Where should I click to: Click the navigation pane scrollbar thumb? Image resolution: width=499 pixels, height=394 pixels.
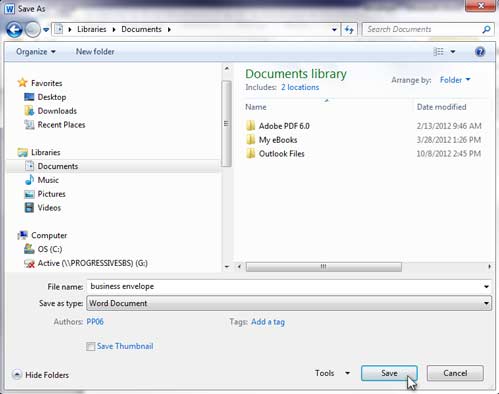click(227, 123)
